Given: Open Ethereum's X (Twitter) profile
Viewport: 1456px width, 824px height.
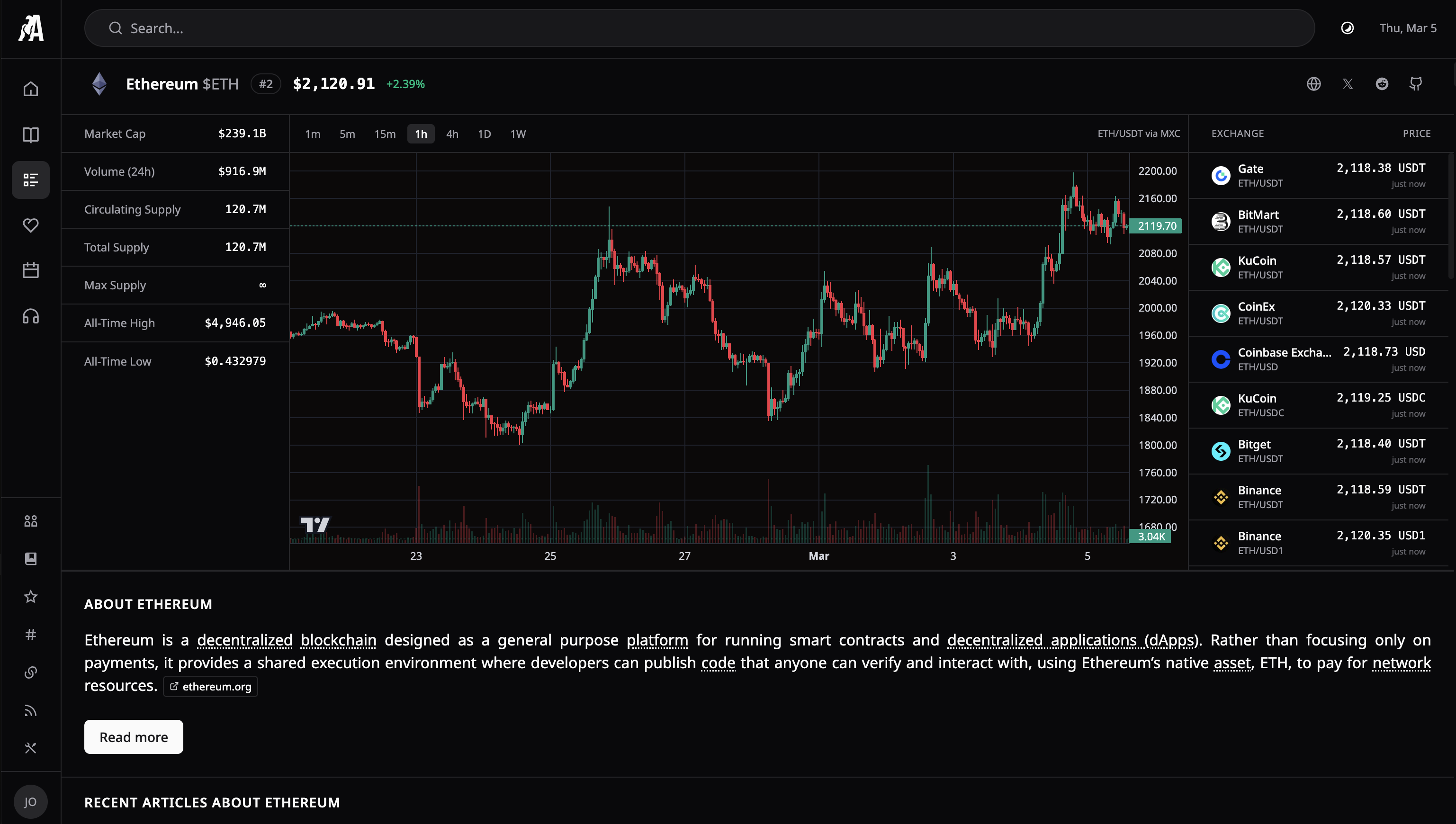Looking at the screenshot, I should click(1348, 83).
